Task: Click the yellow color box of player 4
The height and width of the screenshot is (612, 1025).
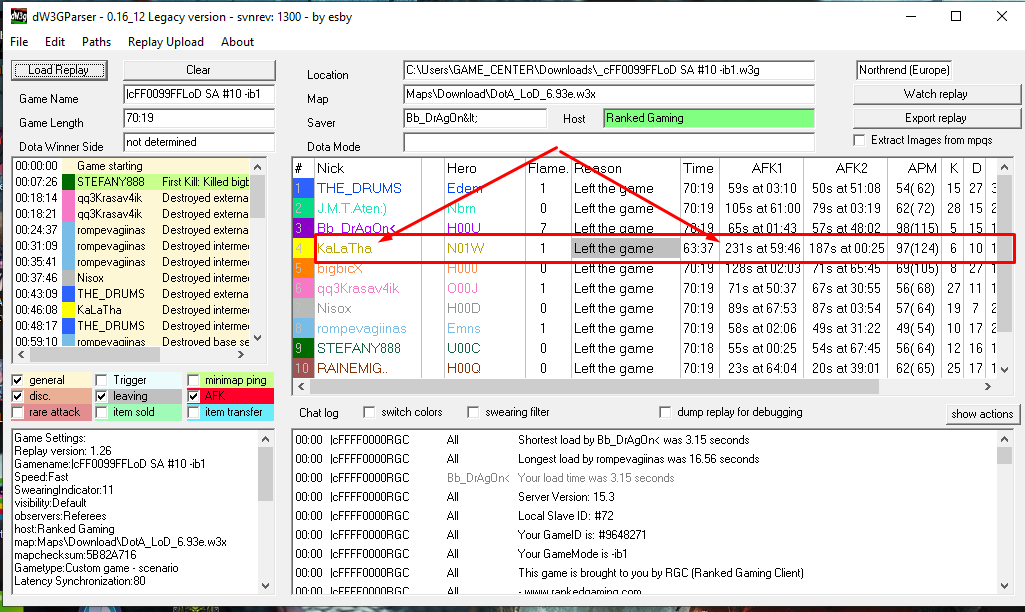Action: (303, 248)
